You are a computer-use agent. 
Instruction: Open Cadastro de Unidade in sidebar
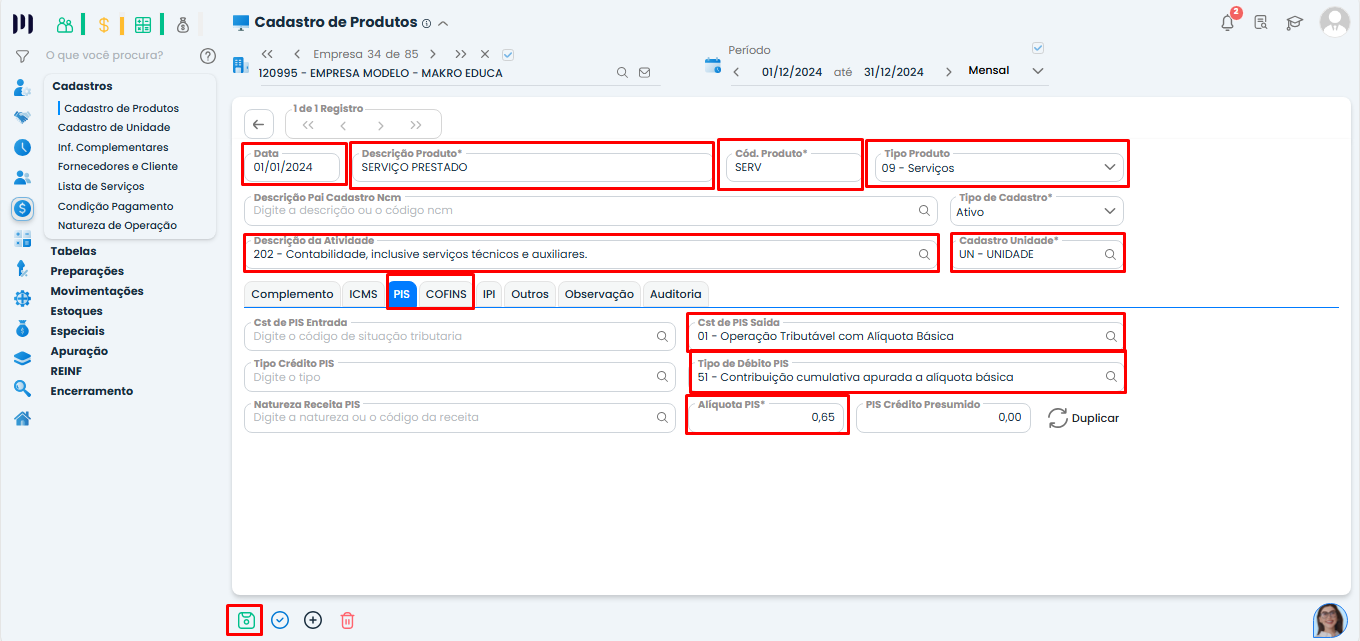(114, 128)
